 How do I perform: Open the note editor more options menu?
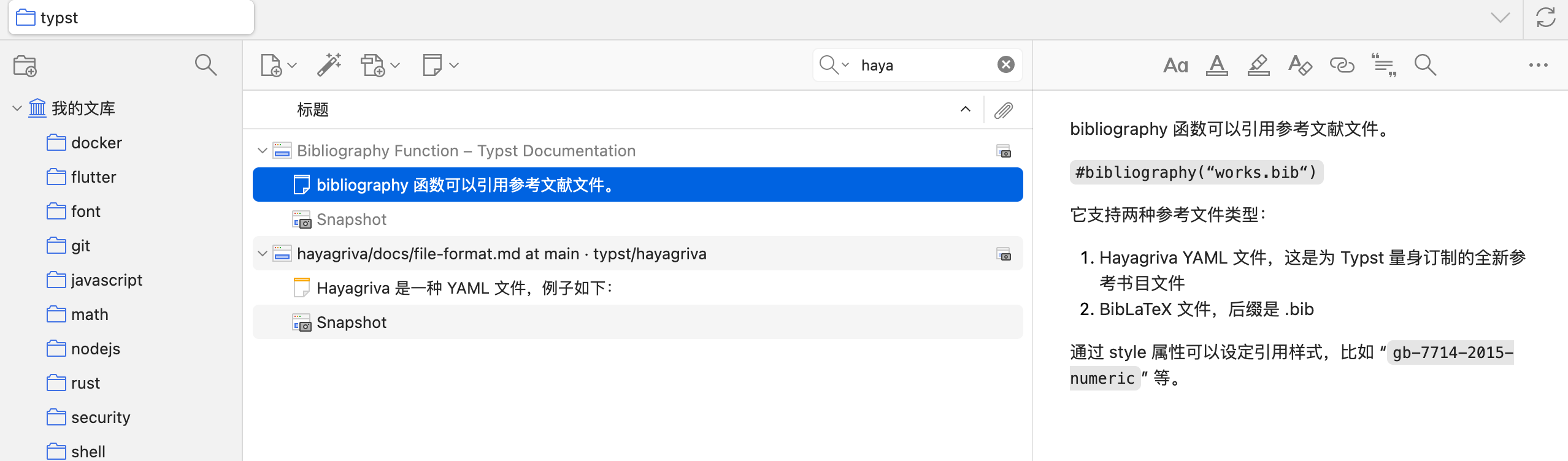coord(1538,65)
